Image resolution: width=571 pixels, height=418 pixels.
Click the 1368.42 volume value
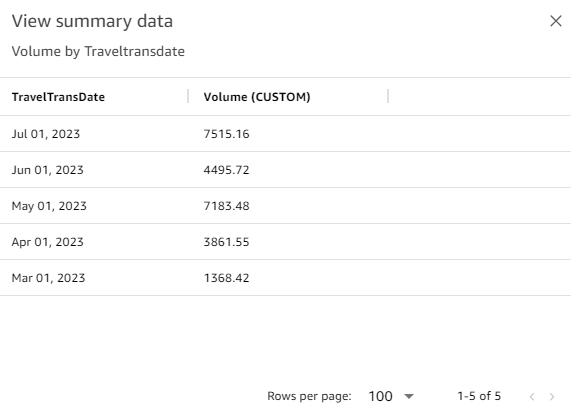227,278
